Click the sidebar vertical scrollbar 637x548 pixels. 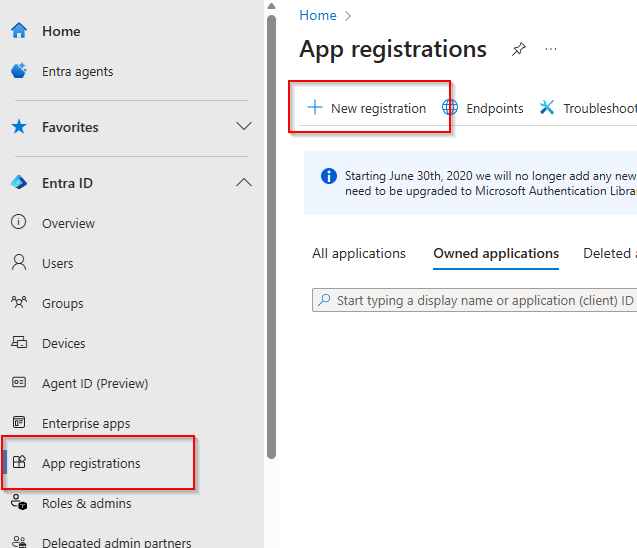click(271, 230)
